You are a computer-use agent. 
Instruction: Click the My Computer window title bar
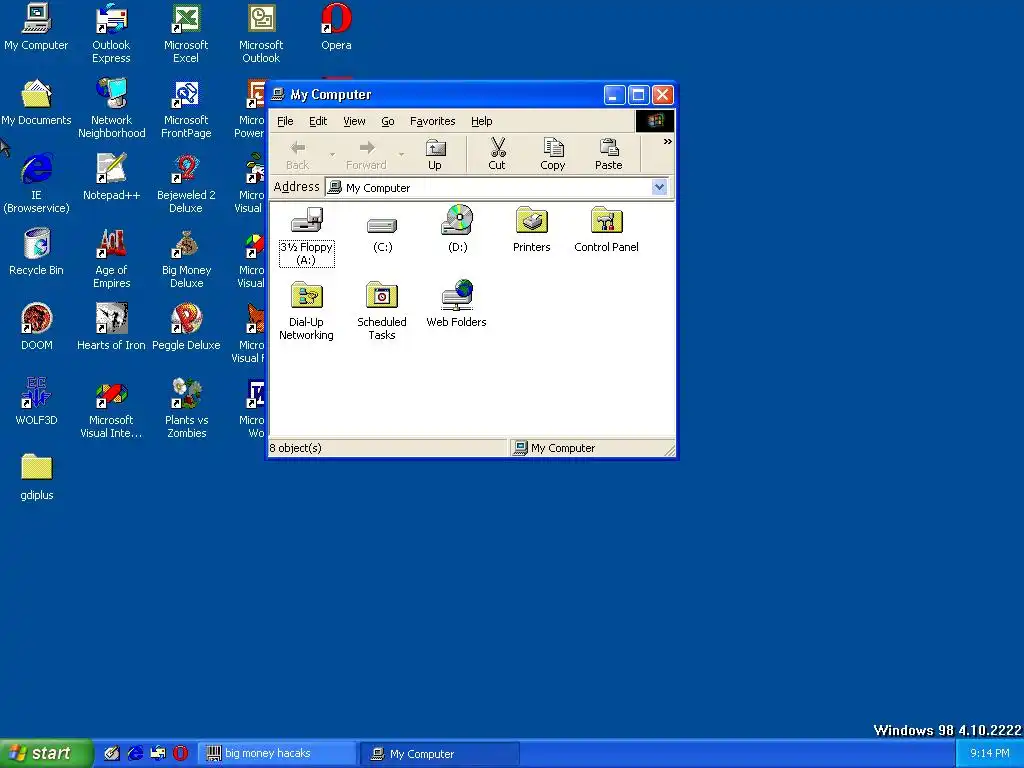[x=434, y=95]
